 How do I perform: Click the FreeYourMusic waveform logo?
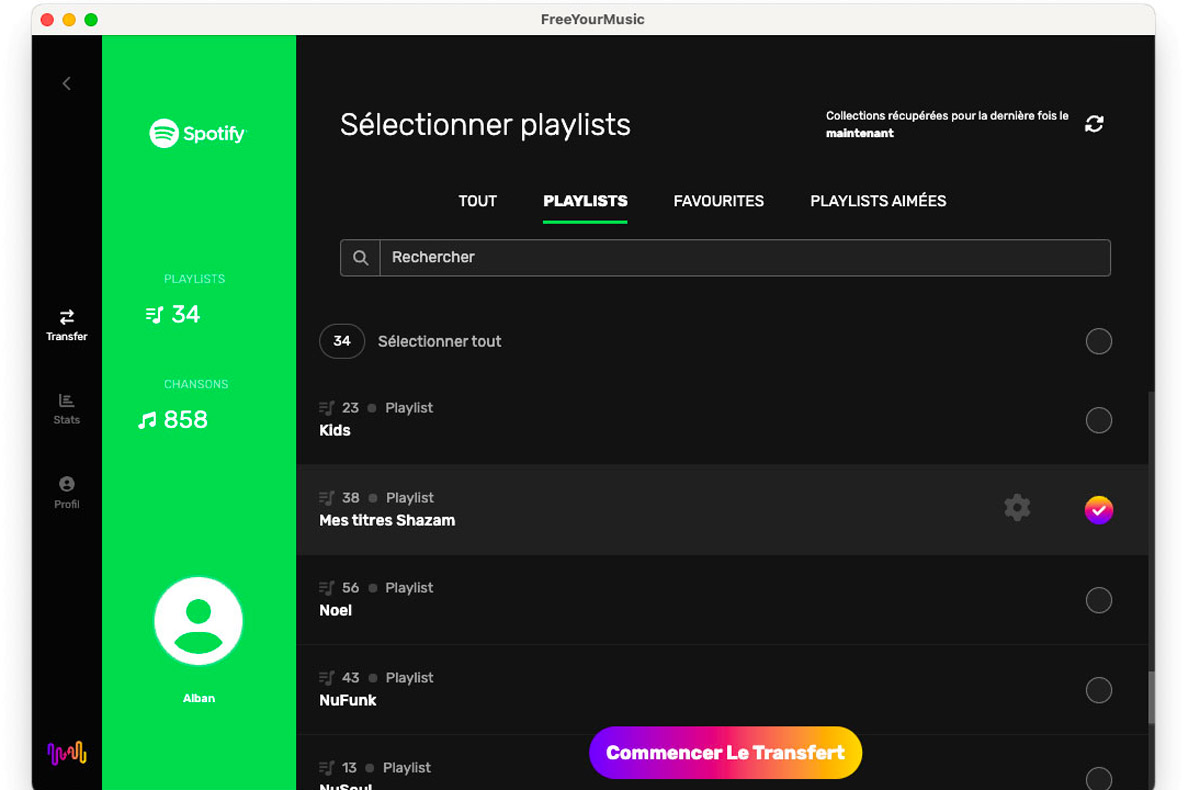[67, 752]
